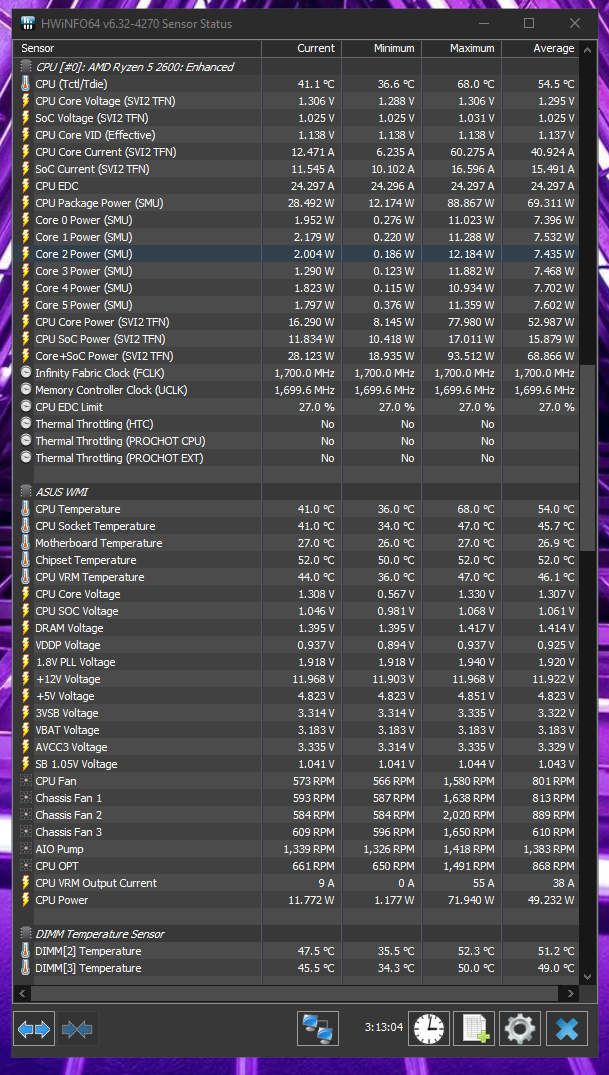Image resolution: width=609 pixels, height=1075 pixels.
Task: Select the Core 5 Power (SMU) row
Action: (x=296, y=305)
